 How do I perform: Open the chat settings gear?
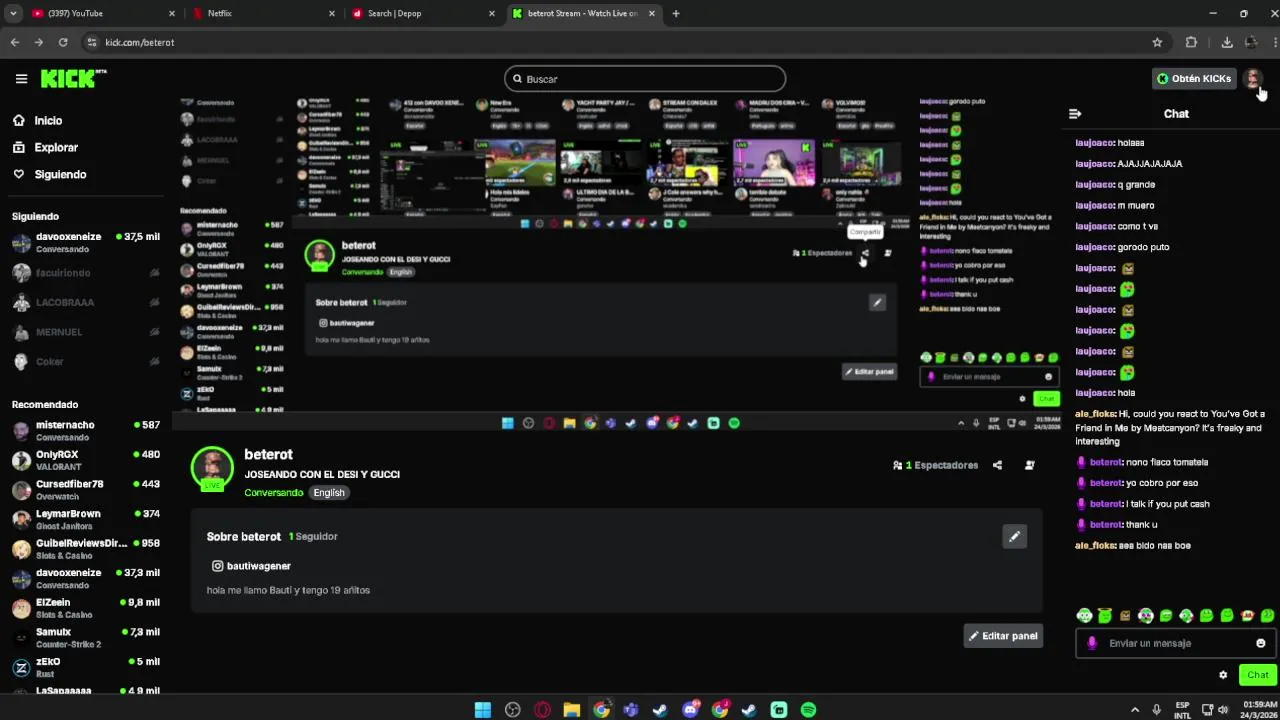pyautogui.click(x=1222, y=675)
